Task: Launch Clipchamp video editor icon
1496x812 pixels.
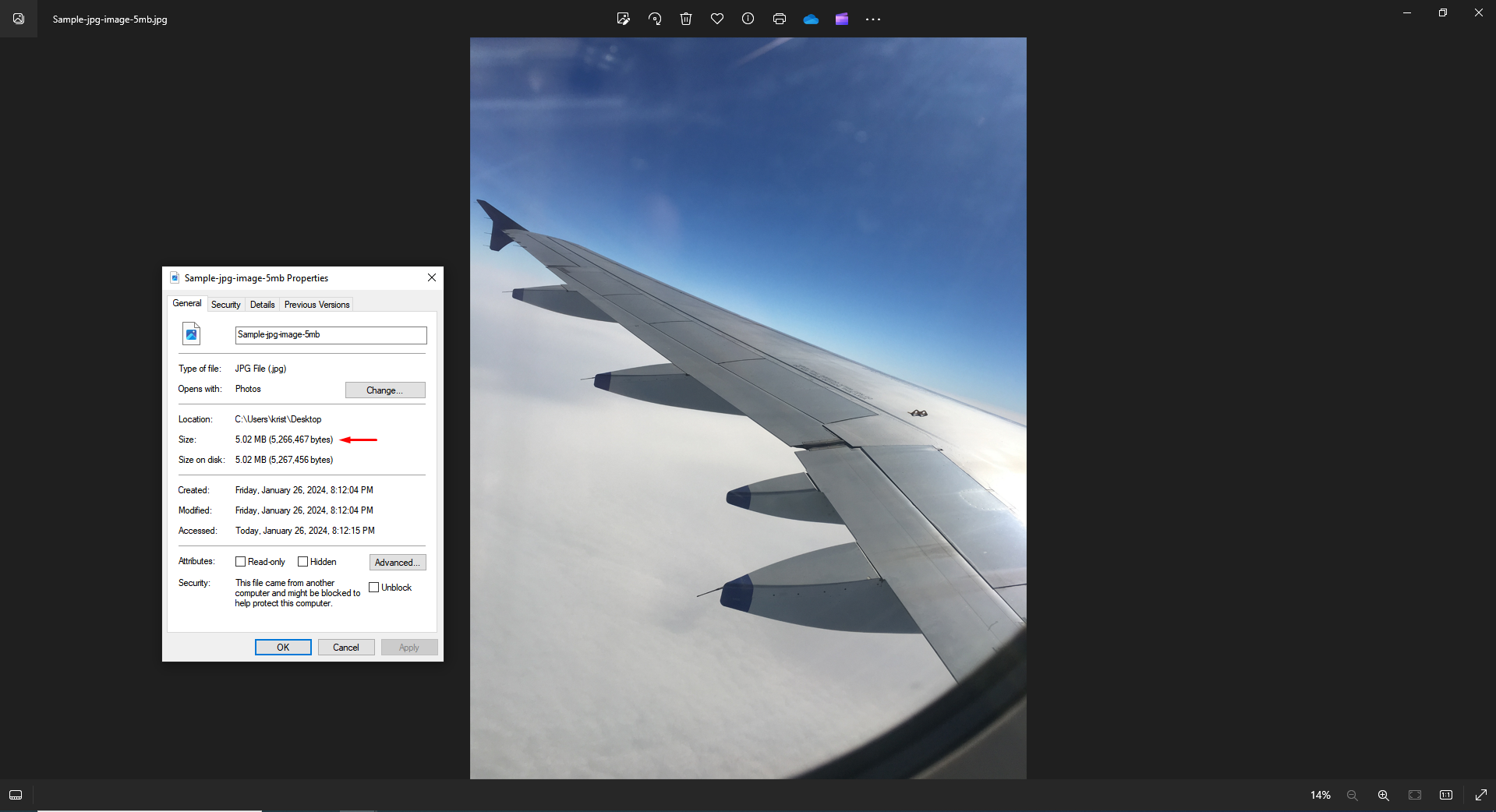Action: [842, 19]
